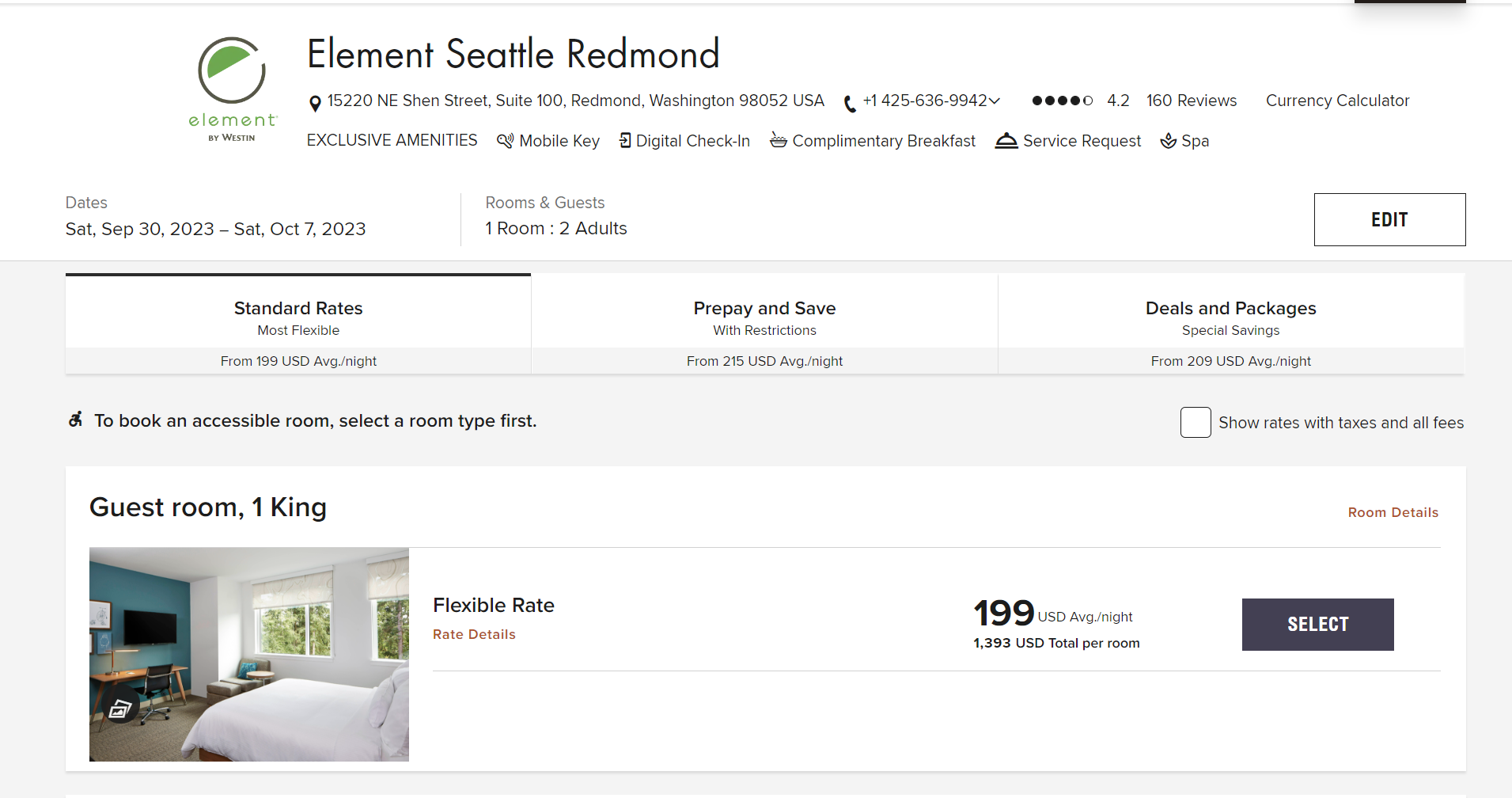This screenshot has height=798, width=1512.
Task: Click the Element by Westin logo
Action: 232,89
